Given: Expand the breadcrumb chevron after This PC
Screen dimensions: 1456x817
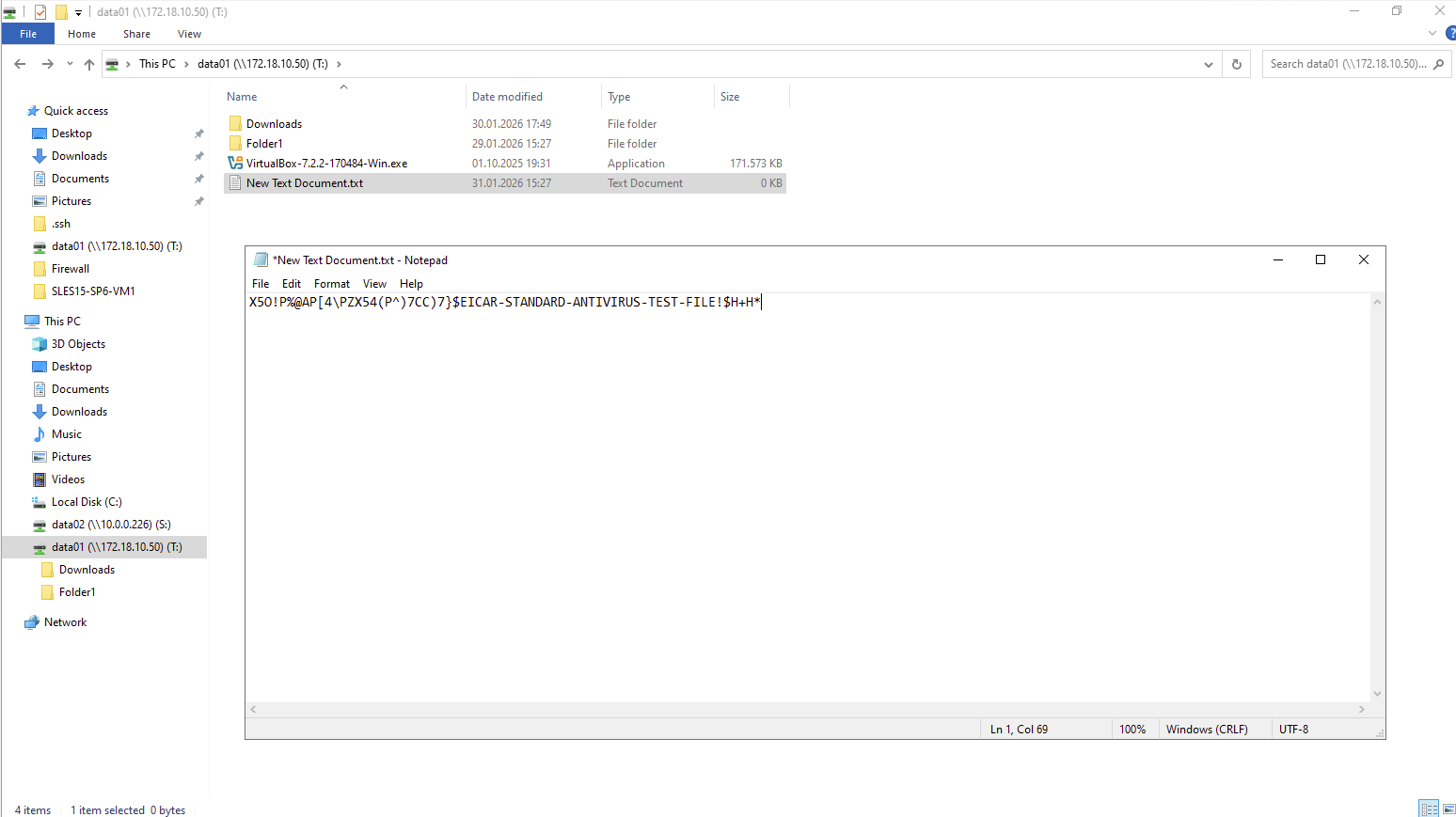Looking at the screenshot, I should click(186, 64).
